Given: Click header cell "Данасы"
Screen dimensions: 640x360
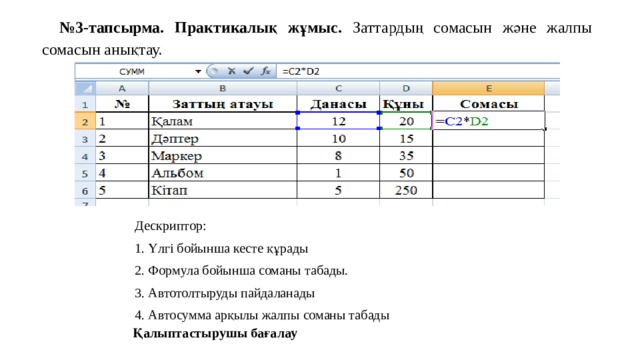Looking at the screenshot, I should click(338, 104).
